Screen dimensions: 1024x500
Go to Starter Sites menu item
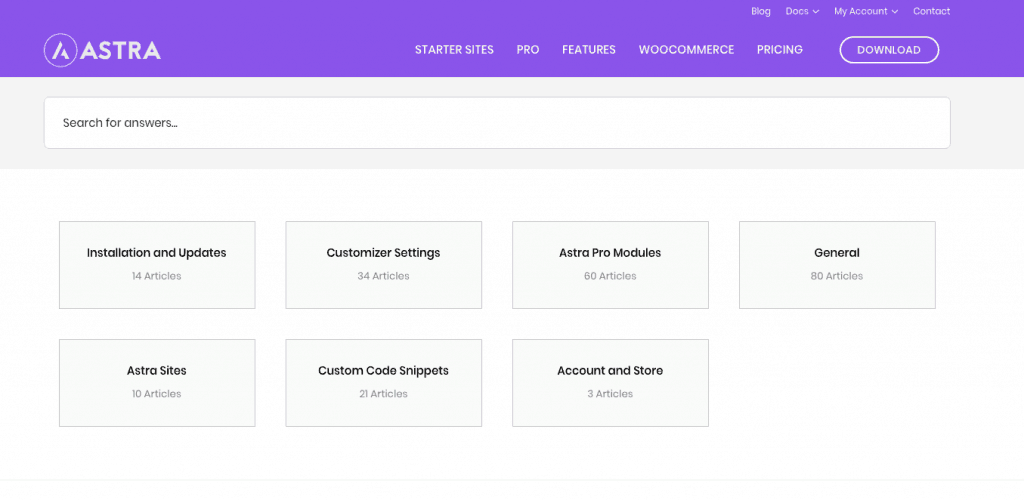455,50
